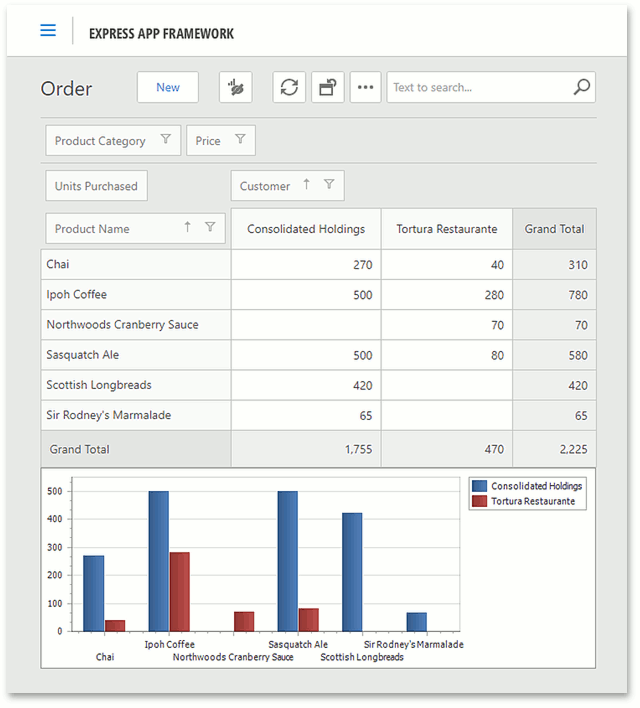Select the Price field header

(221, 140)
